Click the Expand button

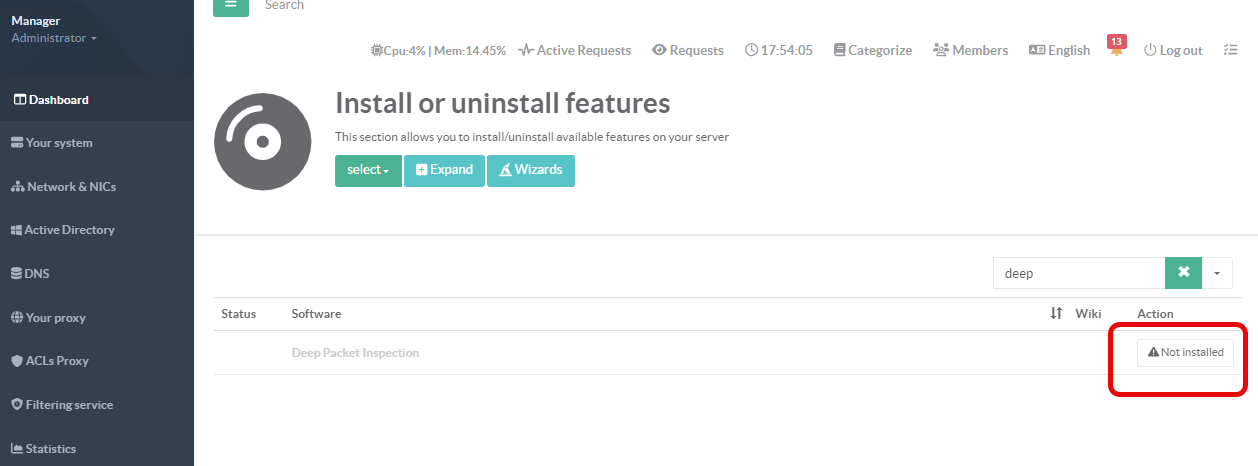click(444, 170)
